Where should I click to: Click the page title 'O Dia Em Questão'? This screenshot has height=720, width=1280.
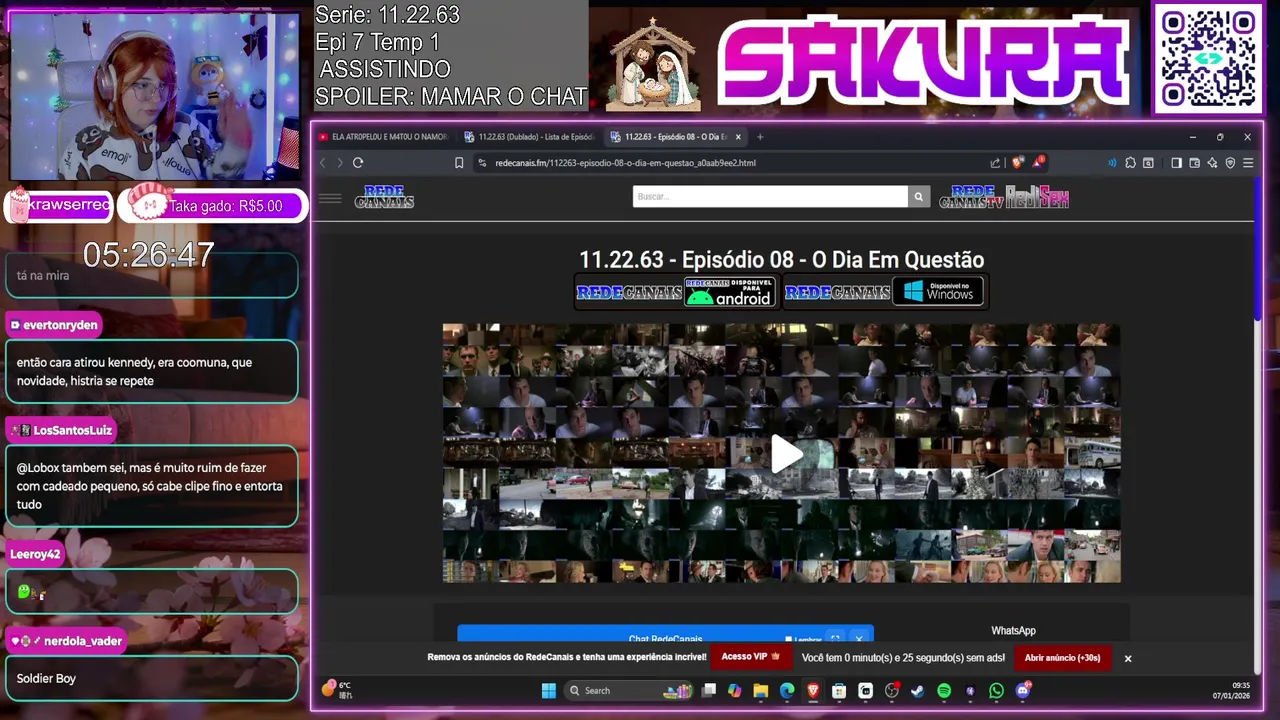point(898,260)
